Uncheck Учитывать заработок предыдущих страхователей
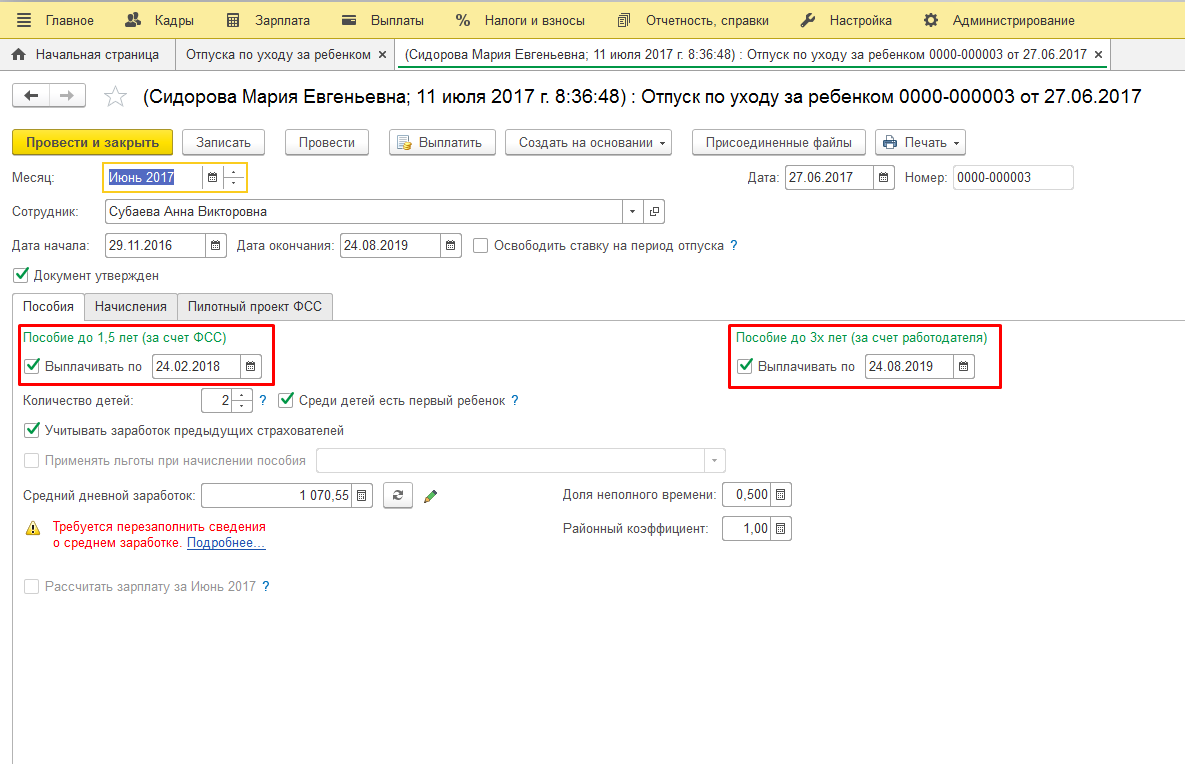Viewport: 1185px width, 764px height. [x=31, y=431]
